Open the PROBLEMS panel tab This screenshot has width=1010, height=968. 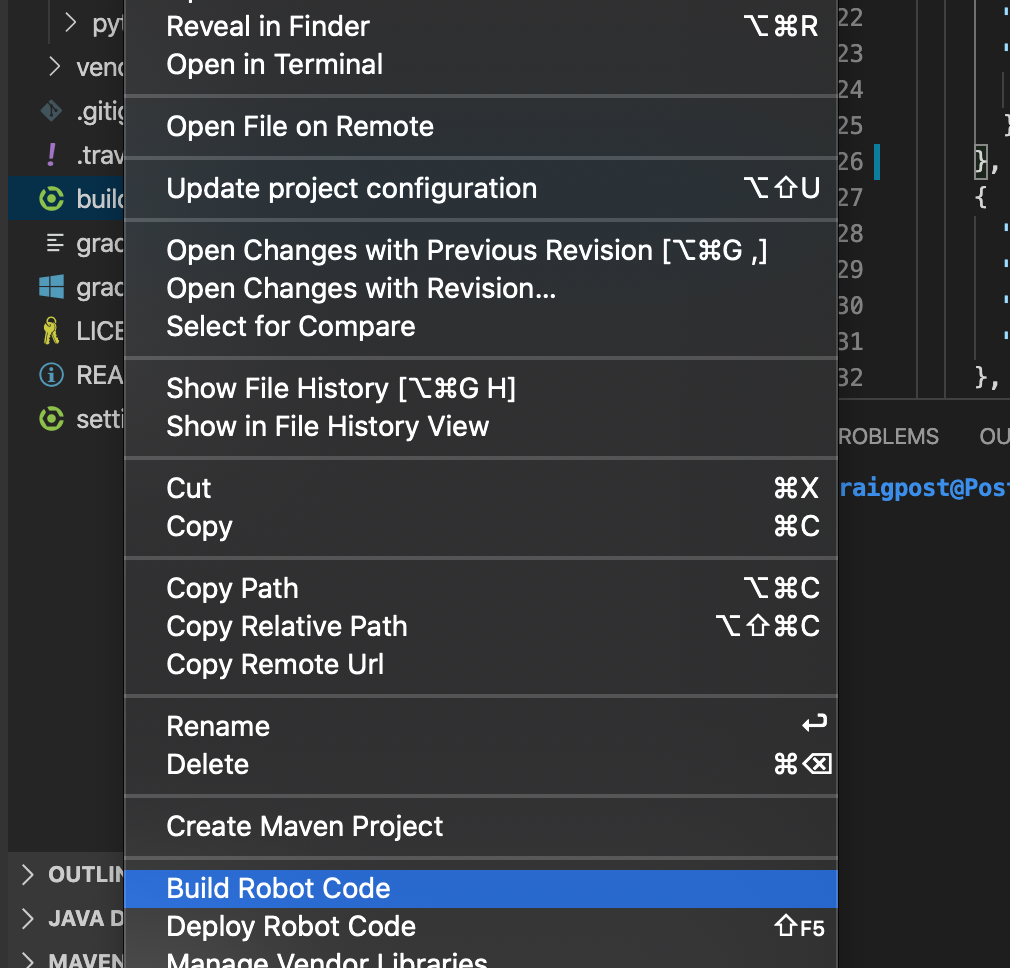click(888, 436)
